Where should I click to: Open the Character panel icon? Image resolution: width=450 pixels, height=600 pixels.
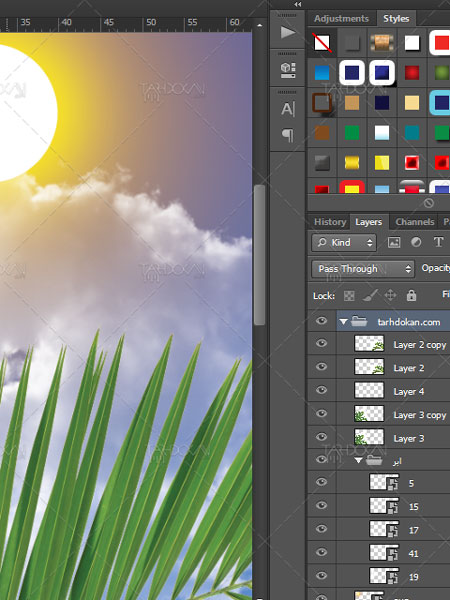(x=288, y=109)
